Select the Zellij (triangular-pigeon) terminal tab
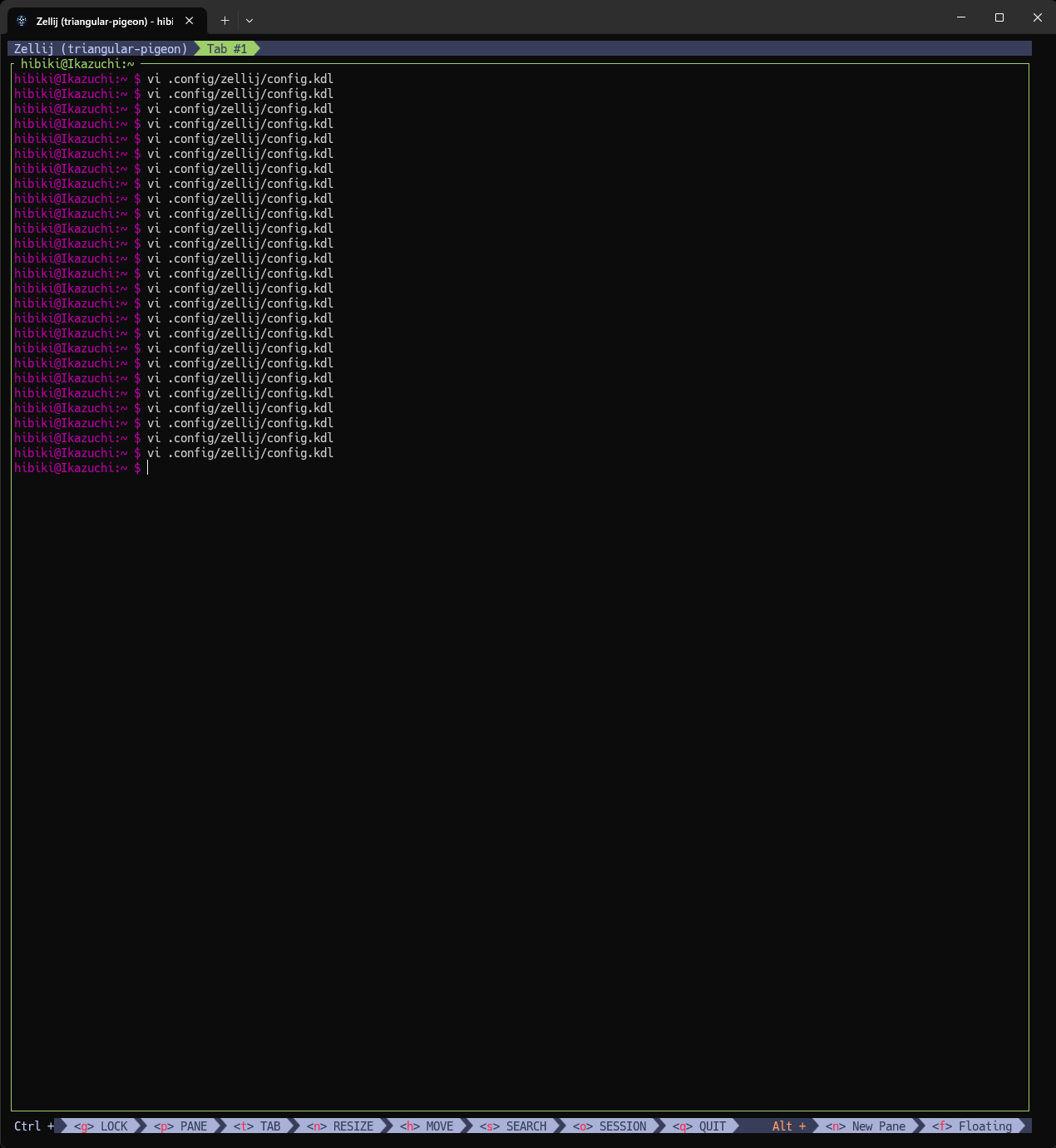 pos(107,21)
